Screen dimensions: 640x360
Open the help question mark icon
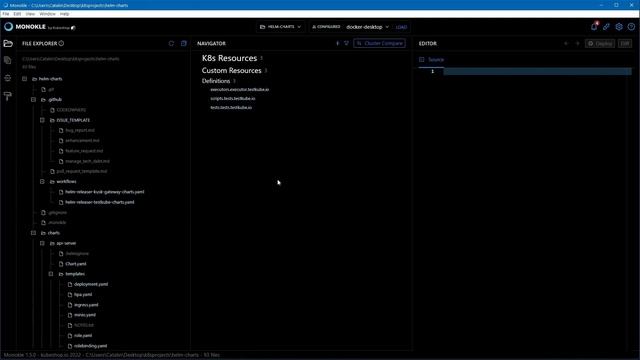pos(631,27)
